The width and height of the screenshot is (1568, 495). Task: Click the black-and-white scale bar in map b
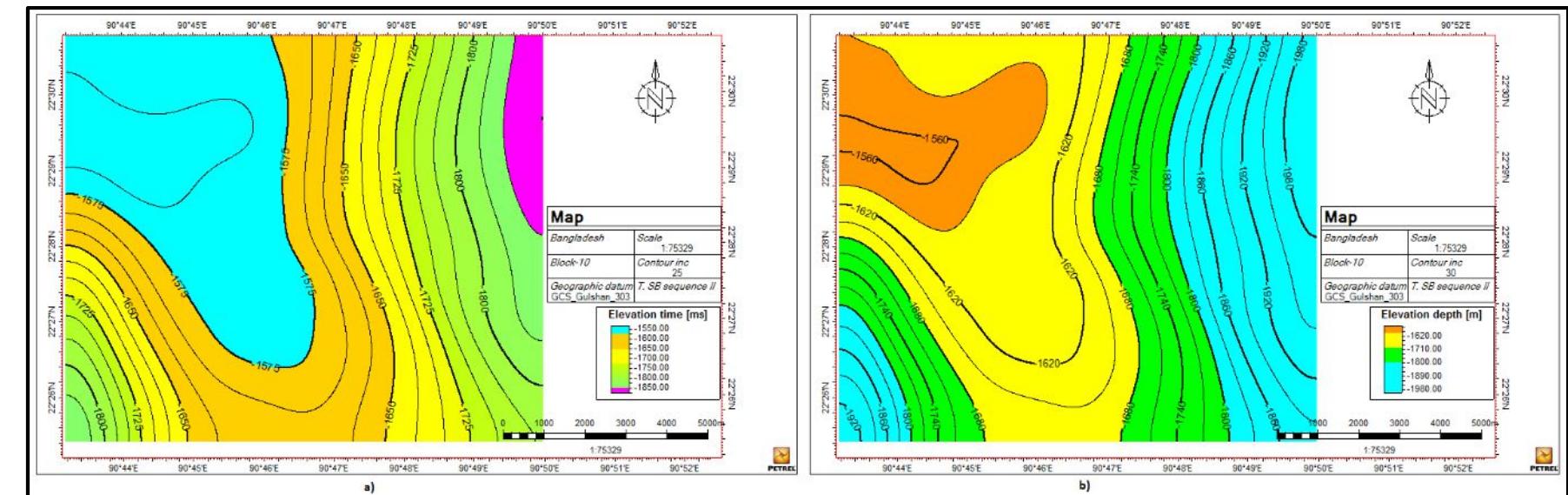[x=1379, y=434]
